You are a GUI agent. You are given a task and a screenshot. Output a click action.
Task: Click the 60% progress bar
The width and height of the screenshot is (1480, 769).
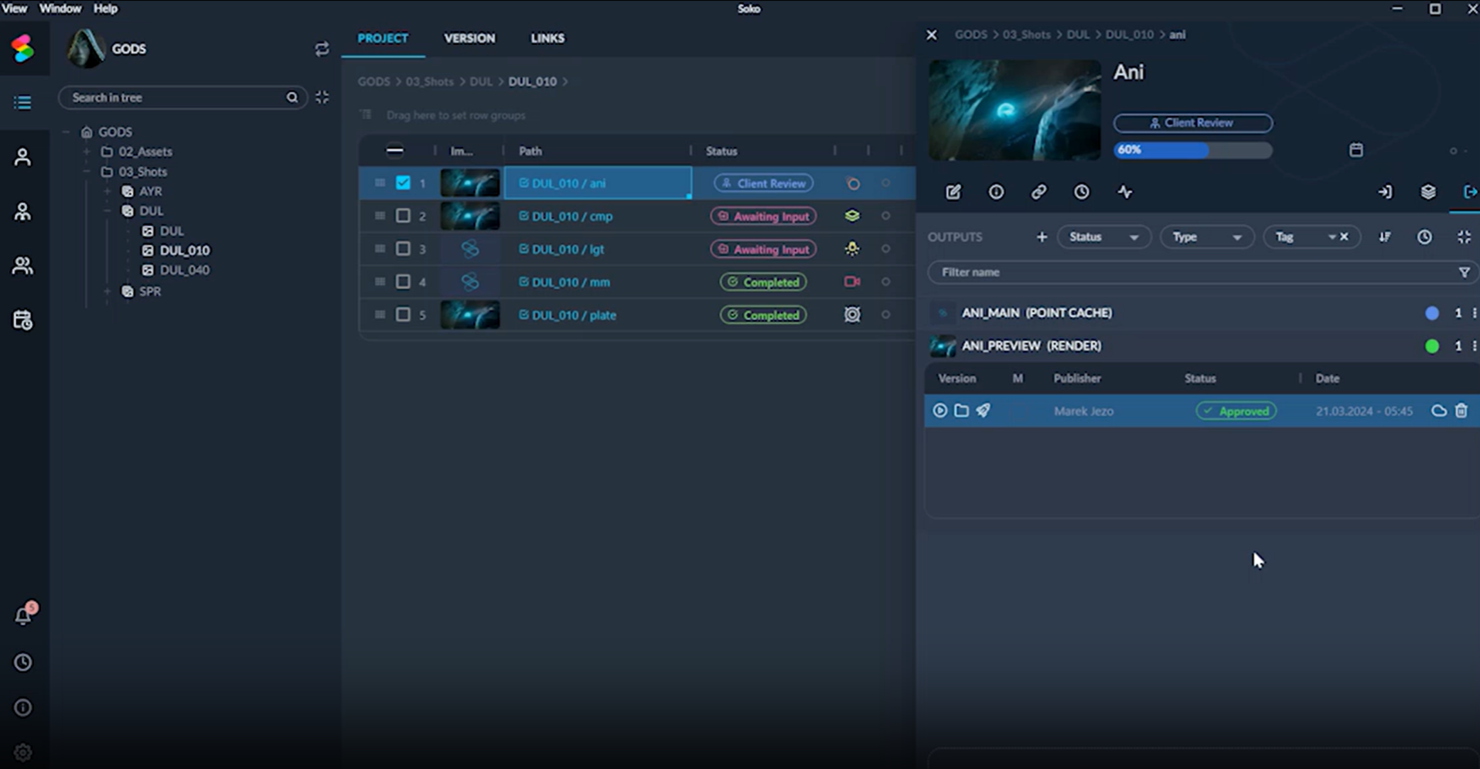point(1193,150)
